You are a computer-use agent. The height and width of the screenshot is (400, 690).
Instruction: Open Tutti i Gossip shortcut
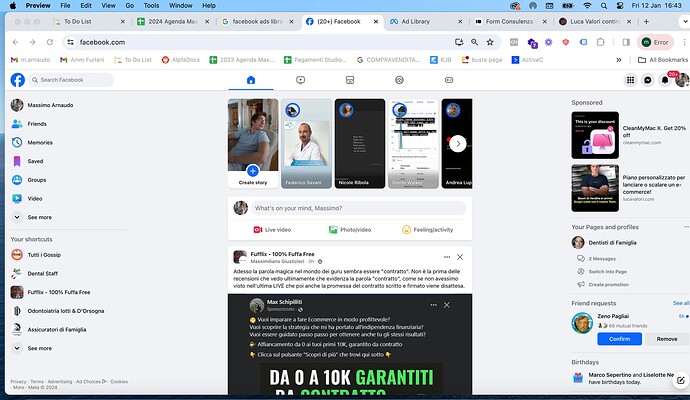click(36, 255)
